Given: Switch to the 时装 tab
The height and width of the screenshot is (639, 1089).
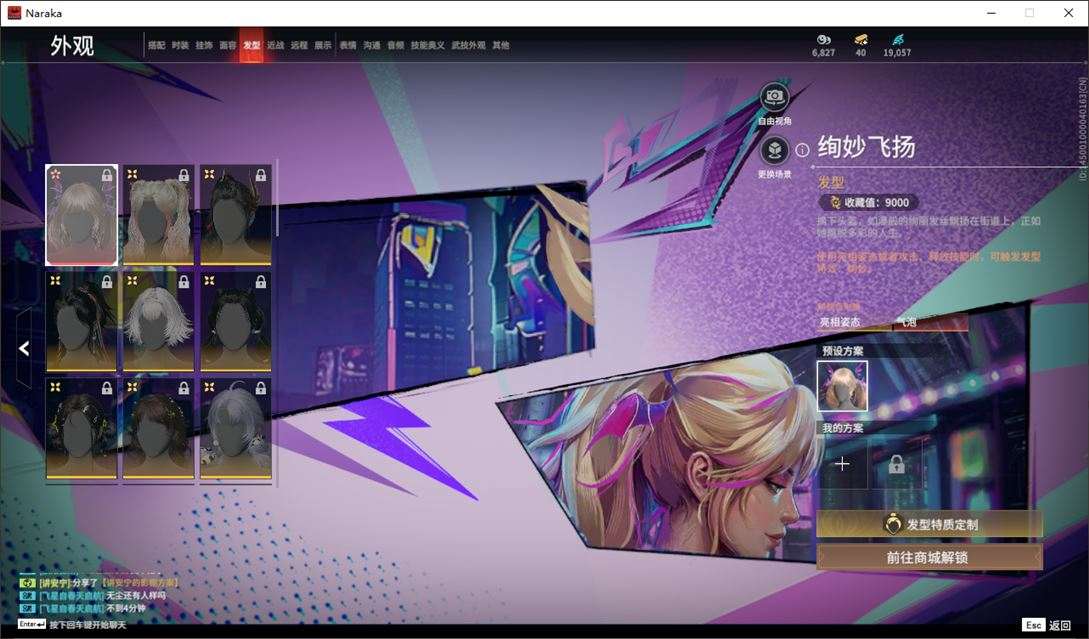Looking at the screenshot, I should pyautogui.click(x=180, y=45).
